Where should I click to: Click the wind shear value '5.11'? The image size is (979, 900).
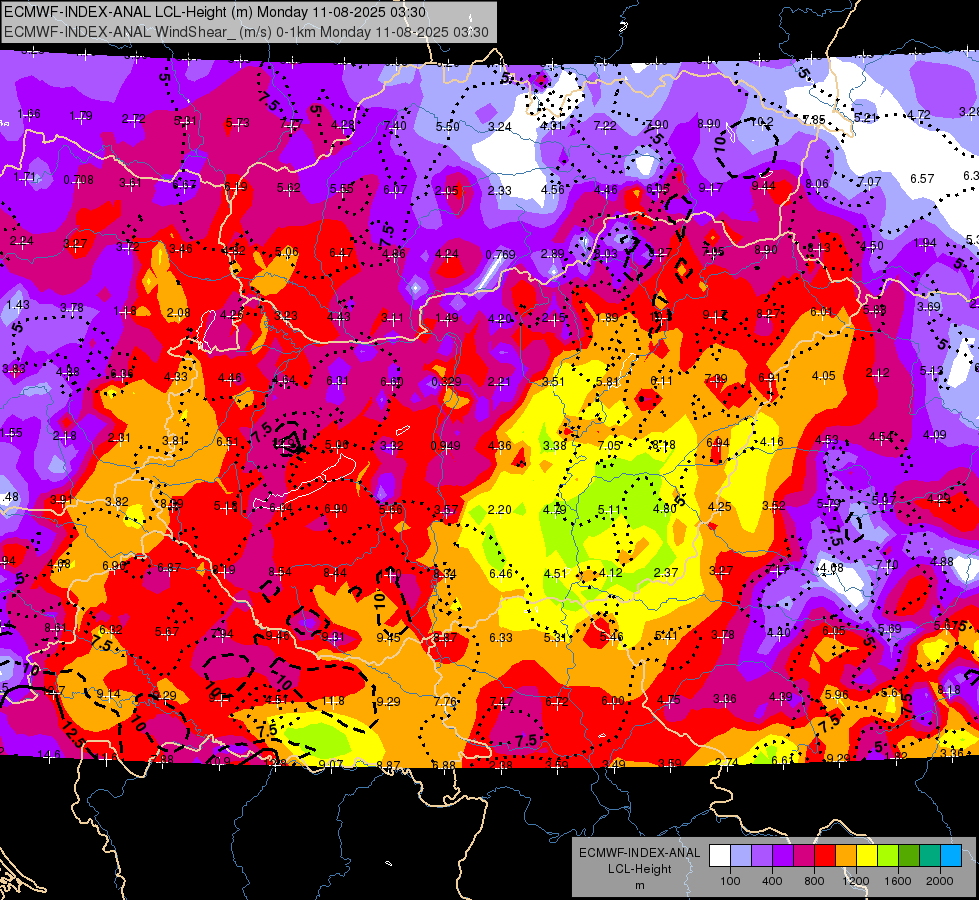(x=609, y=509)
